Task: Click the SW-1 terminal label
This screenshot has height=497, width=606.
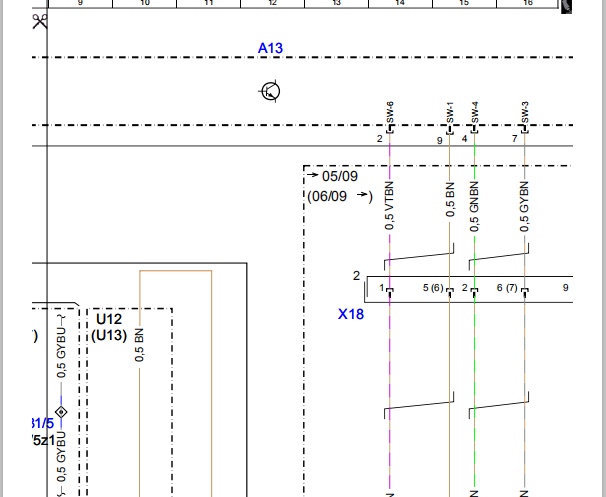Action: tap(449, 113)
